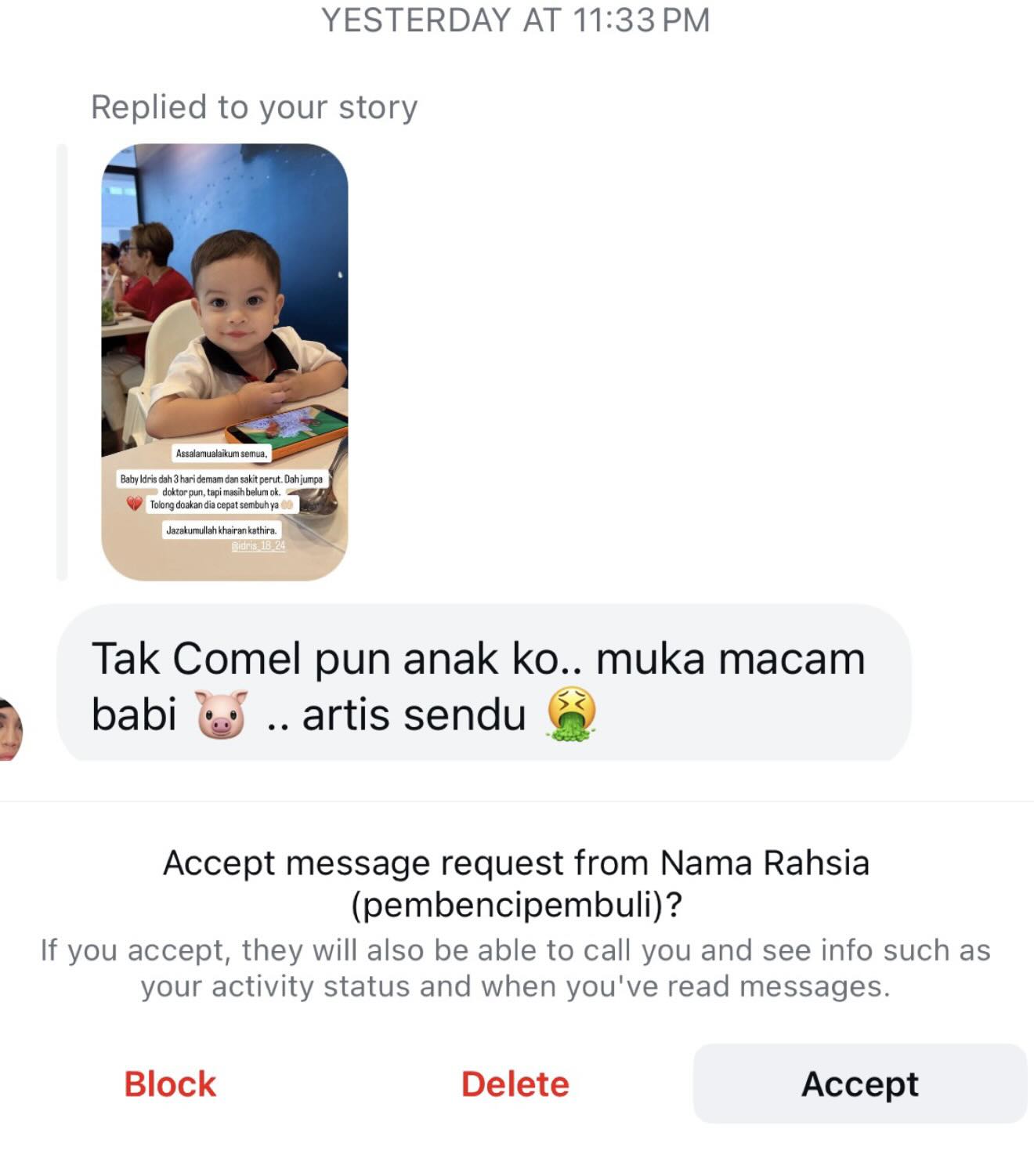Tap the broken heart emoji in story
This screenshot has height=1176, width=1034.
tap(134, 504)
